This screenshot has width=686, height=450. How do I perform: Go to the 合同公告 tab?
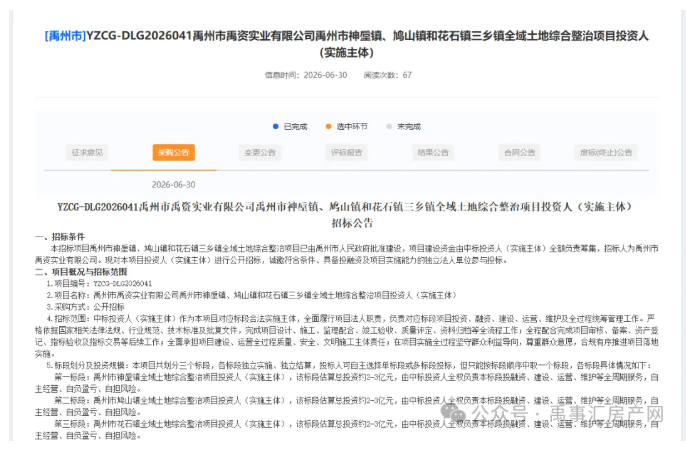pyautogui.click(x=520, y=152)
